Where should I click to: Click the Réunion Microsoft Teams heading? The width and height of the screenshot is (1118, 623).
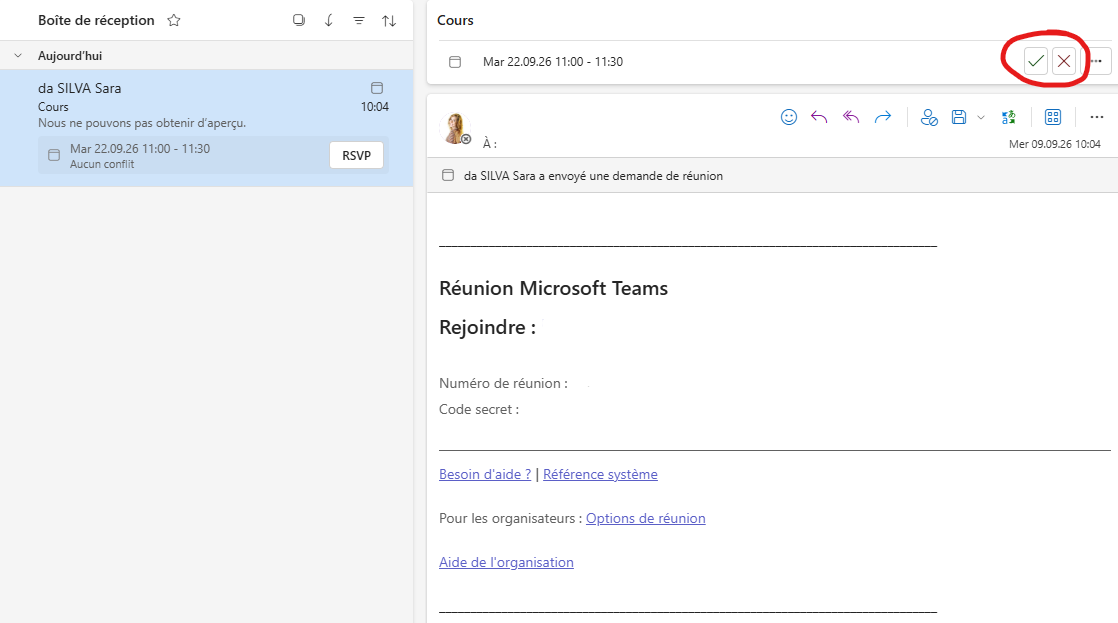click(553, 288)
